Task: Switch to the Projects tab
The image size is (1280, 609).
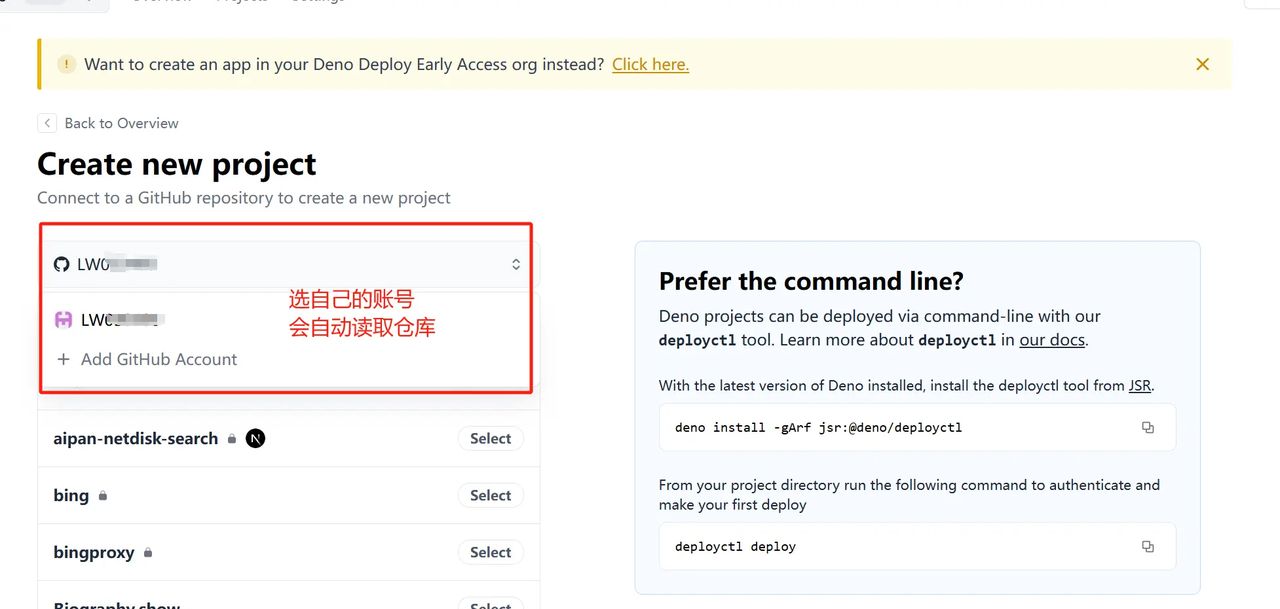Action: 241,3
